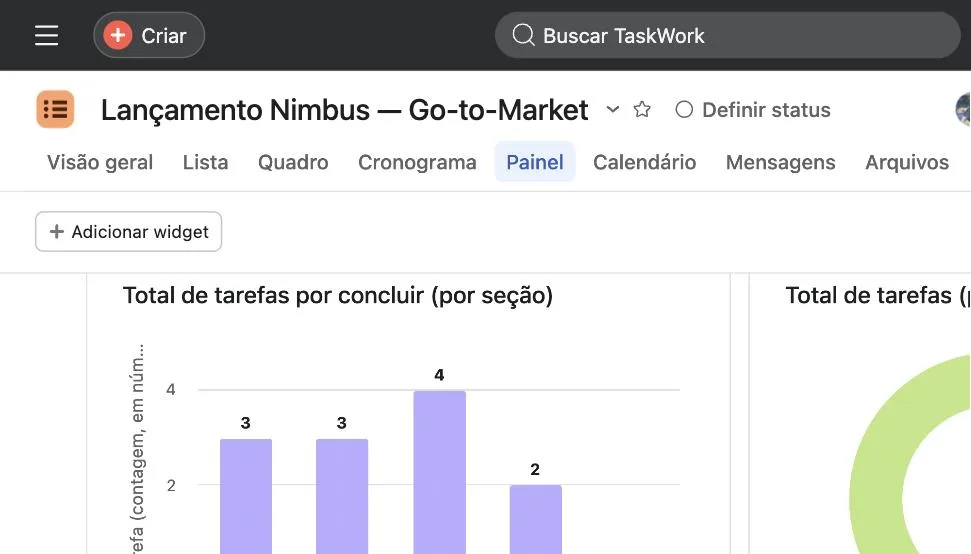The image size is (971, 554).
Task: Focus the Buscar TaskWork search field
Action: point(728,35)
